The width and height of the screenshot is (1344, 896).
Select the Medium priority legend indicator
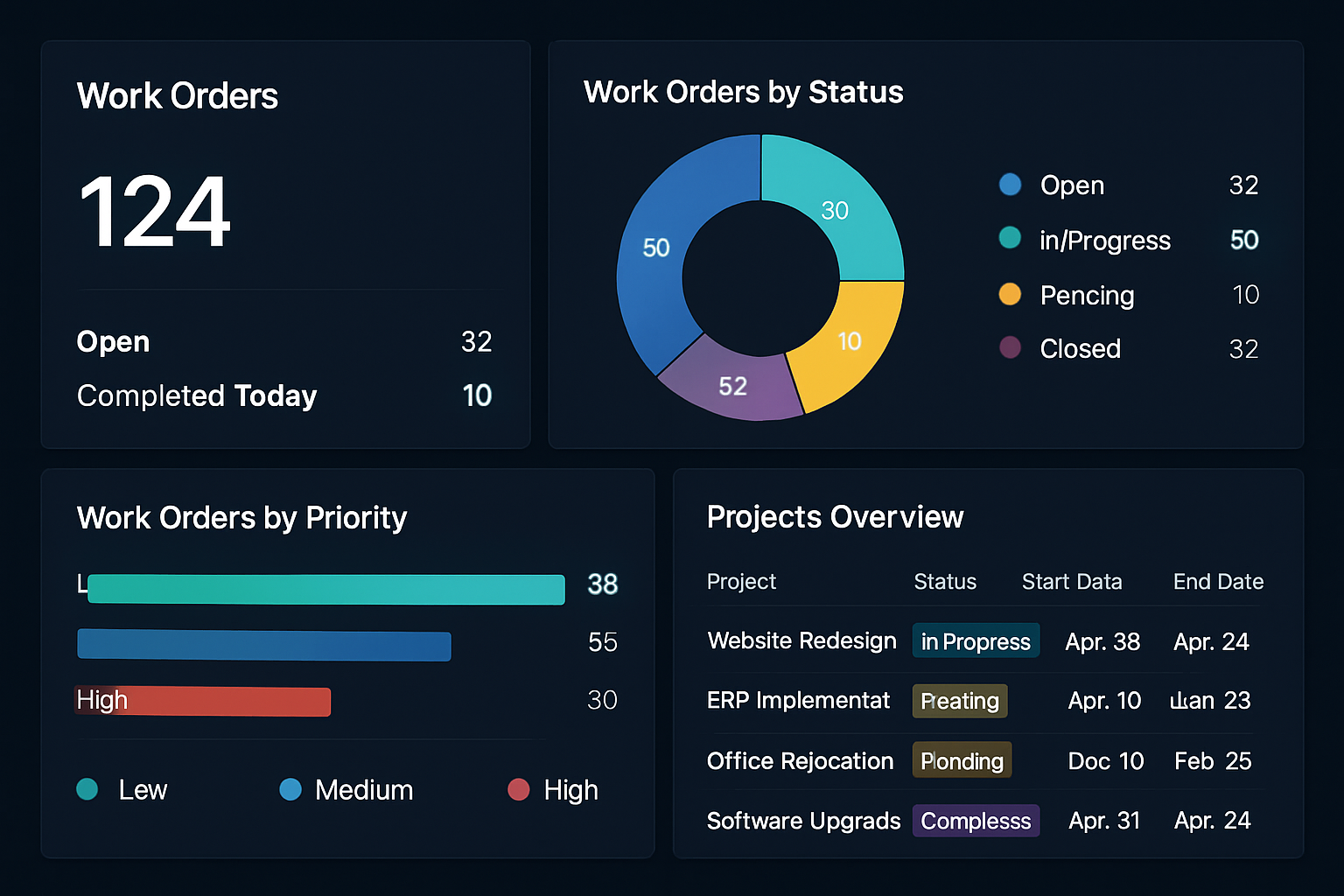tap(290, 789)
